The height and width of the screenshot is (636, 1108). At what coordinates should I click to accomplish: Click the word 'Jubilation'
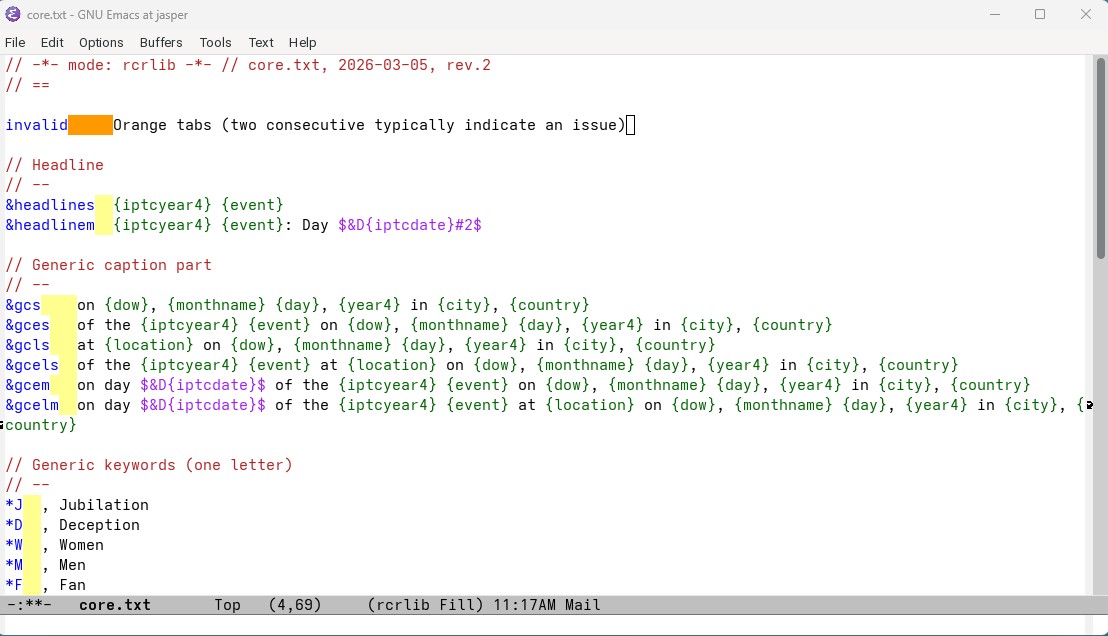[x=104, y=505]
